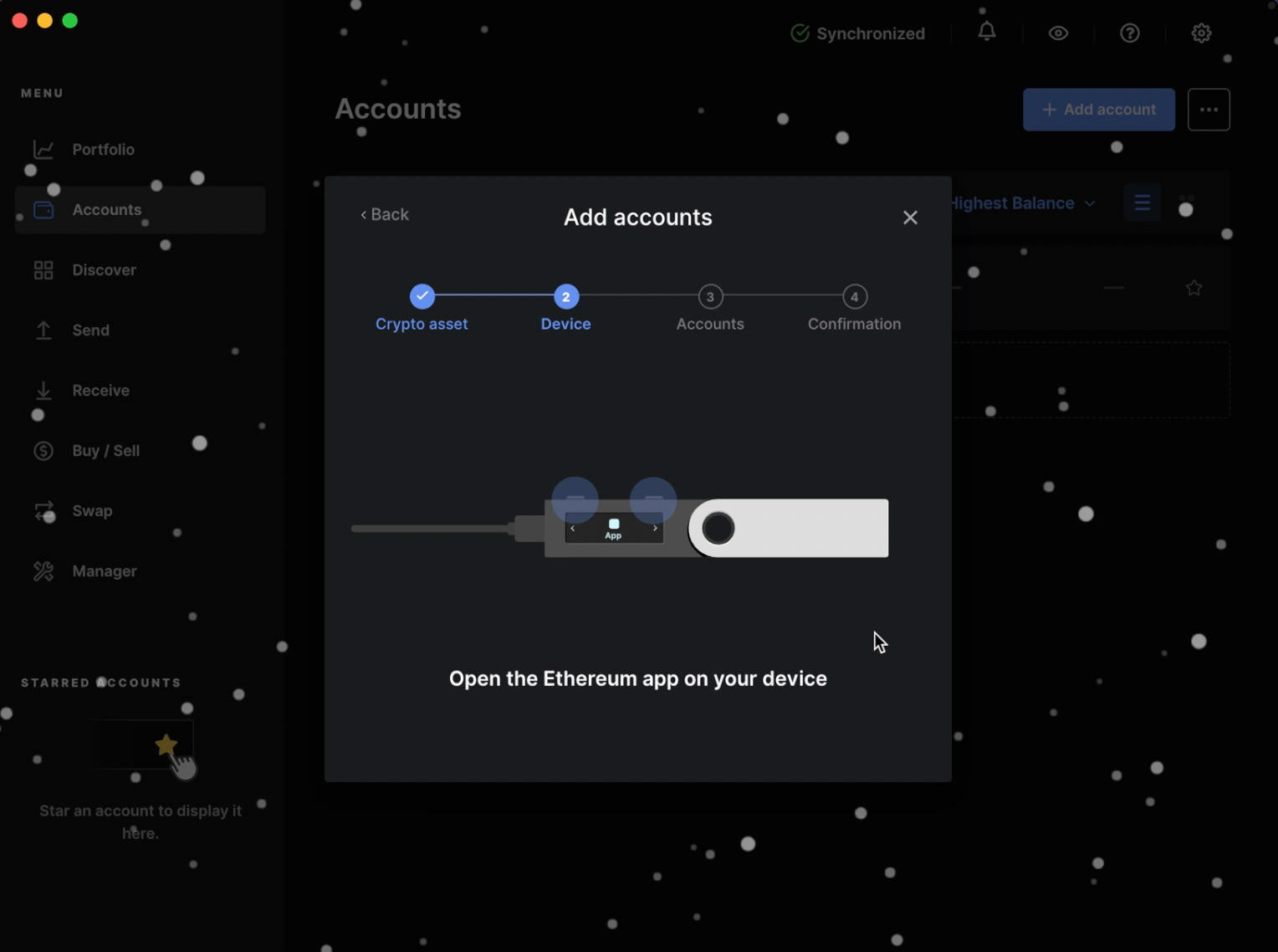Select the Accounts wallet icon in sidebar
This screenshot has width=1278, height=952.
tap(43, 210)
